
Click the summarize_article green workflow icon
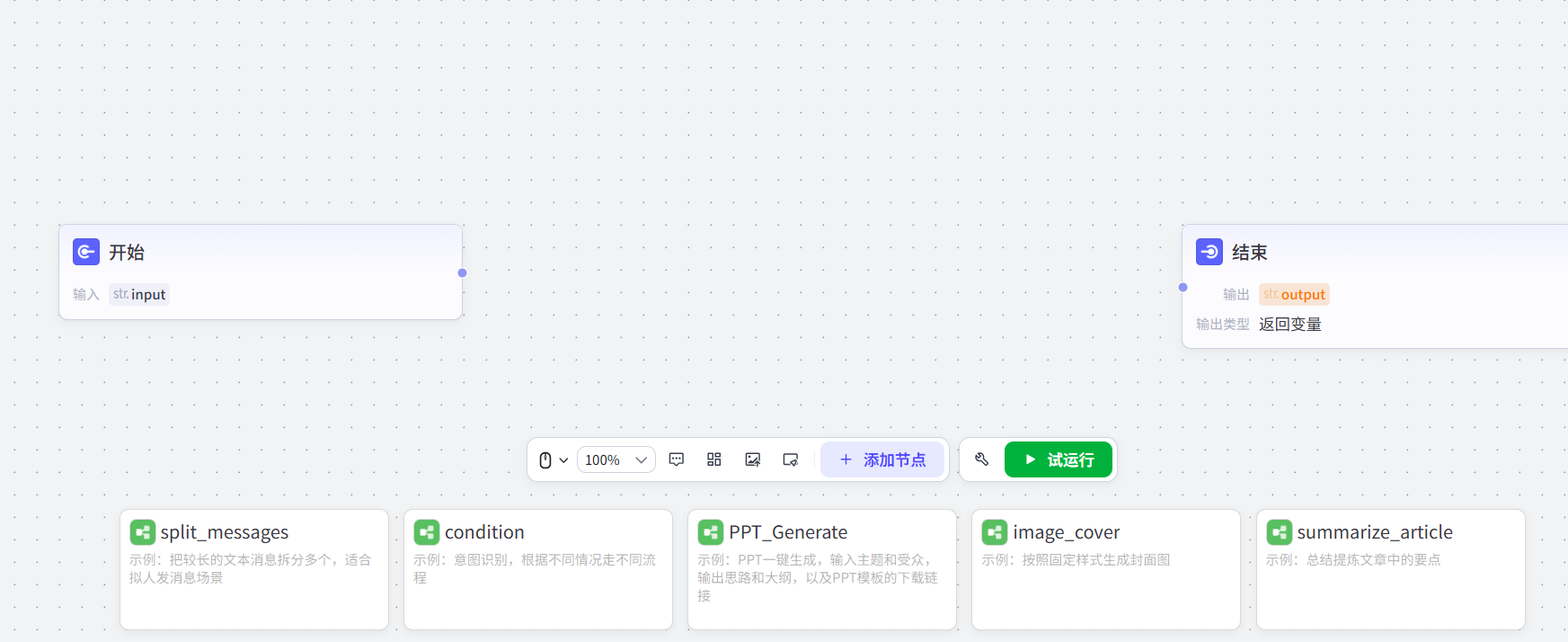click(x=1280, y=532)
